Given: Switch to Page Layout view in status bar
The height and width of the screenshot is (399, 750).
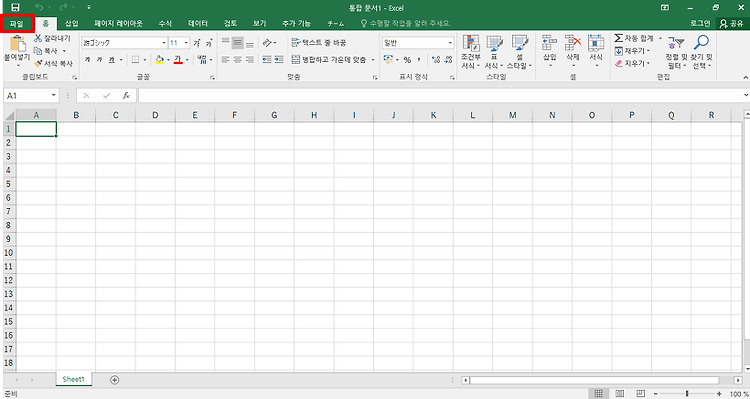Looking at the screenshot, I should (x=619, y=393).
